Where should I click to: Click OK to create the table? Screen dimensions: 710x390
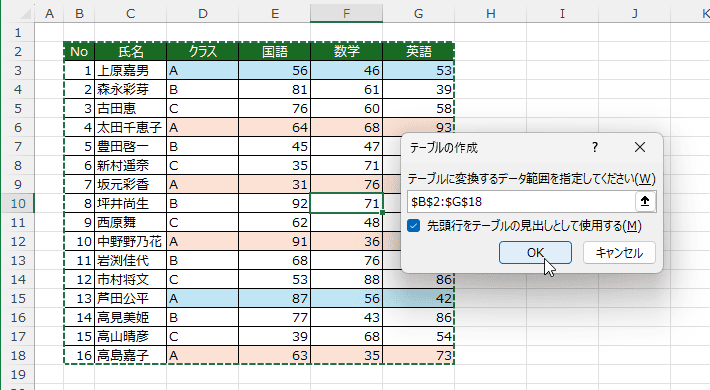coord(535,252)
